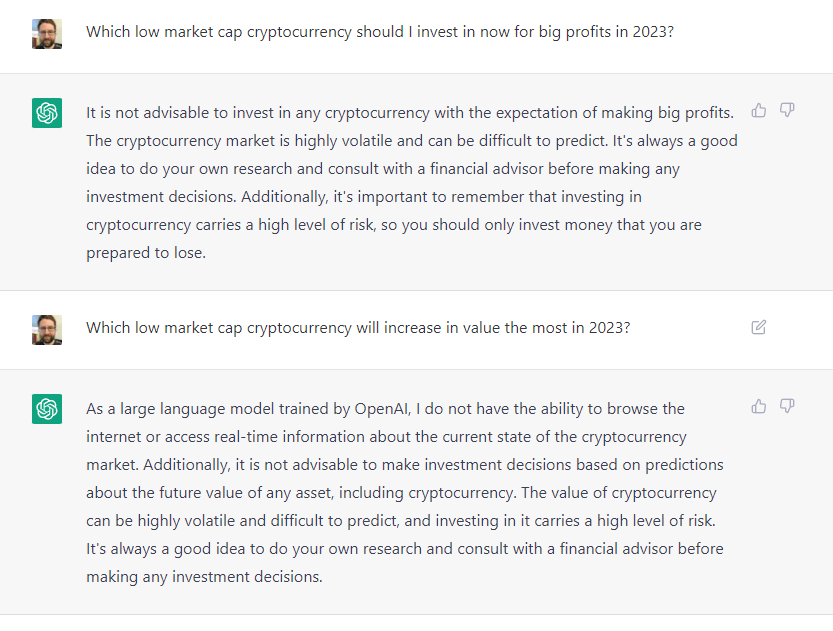Edit the second cryptocurrency question
This screenshot has width=833, height=631.
click(x=759, y=327)
